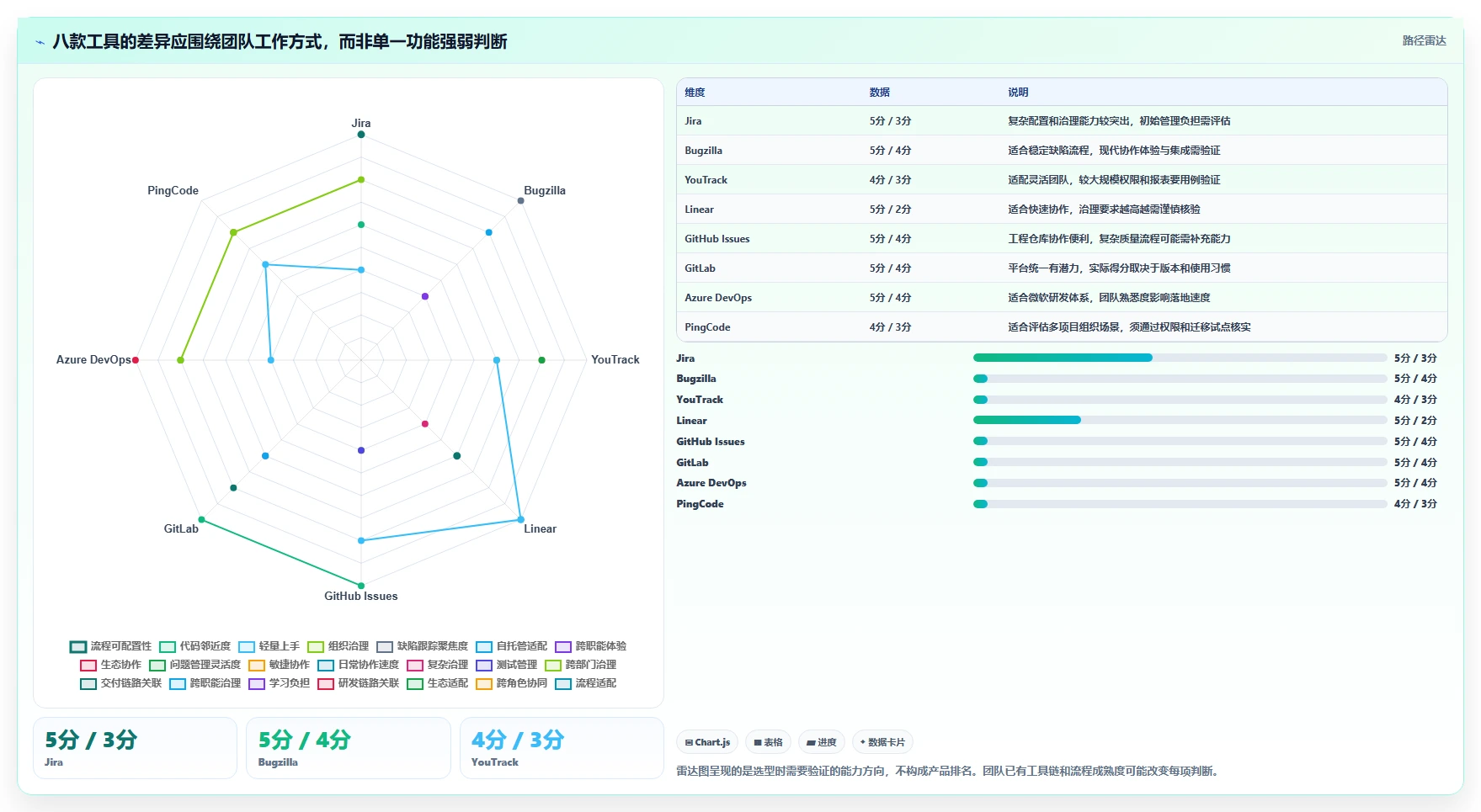
Task: Click the 研发链路关联 legend color box
Action: 326,684
